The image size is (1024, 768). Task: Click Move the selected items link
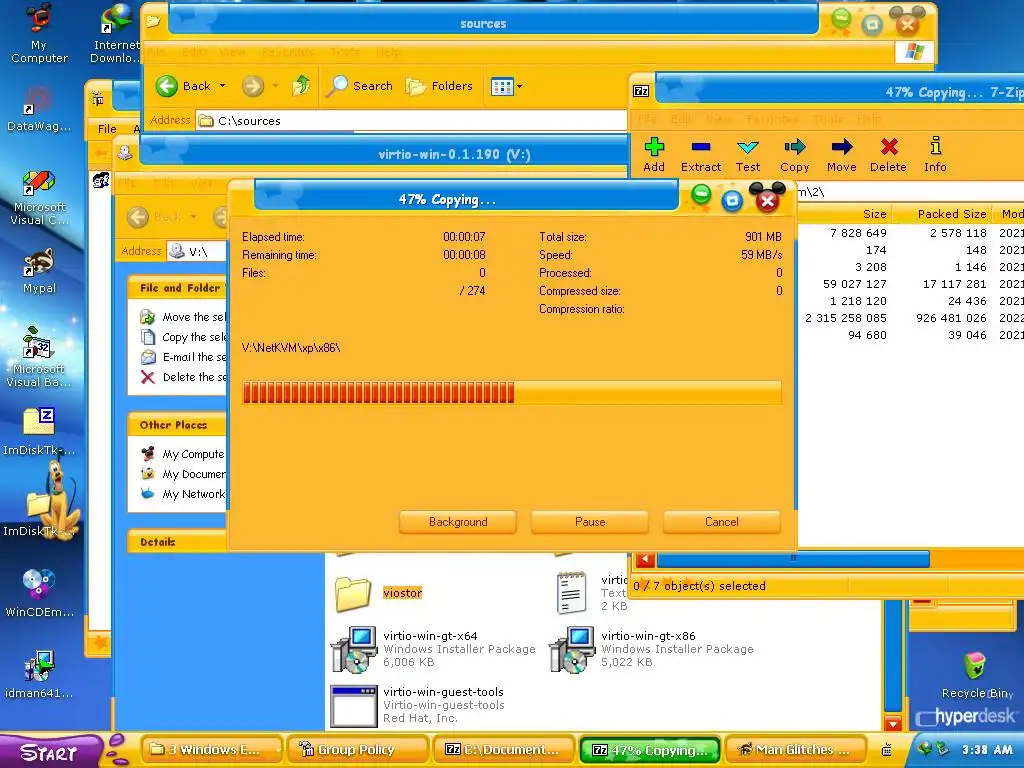pos(183,317)
